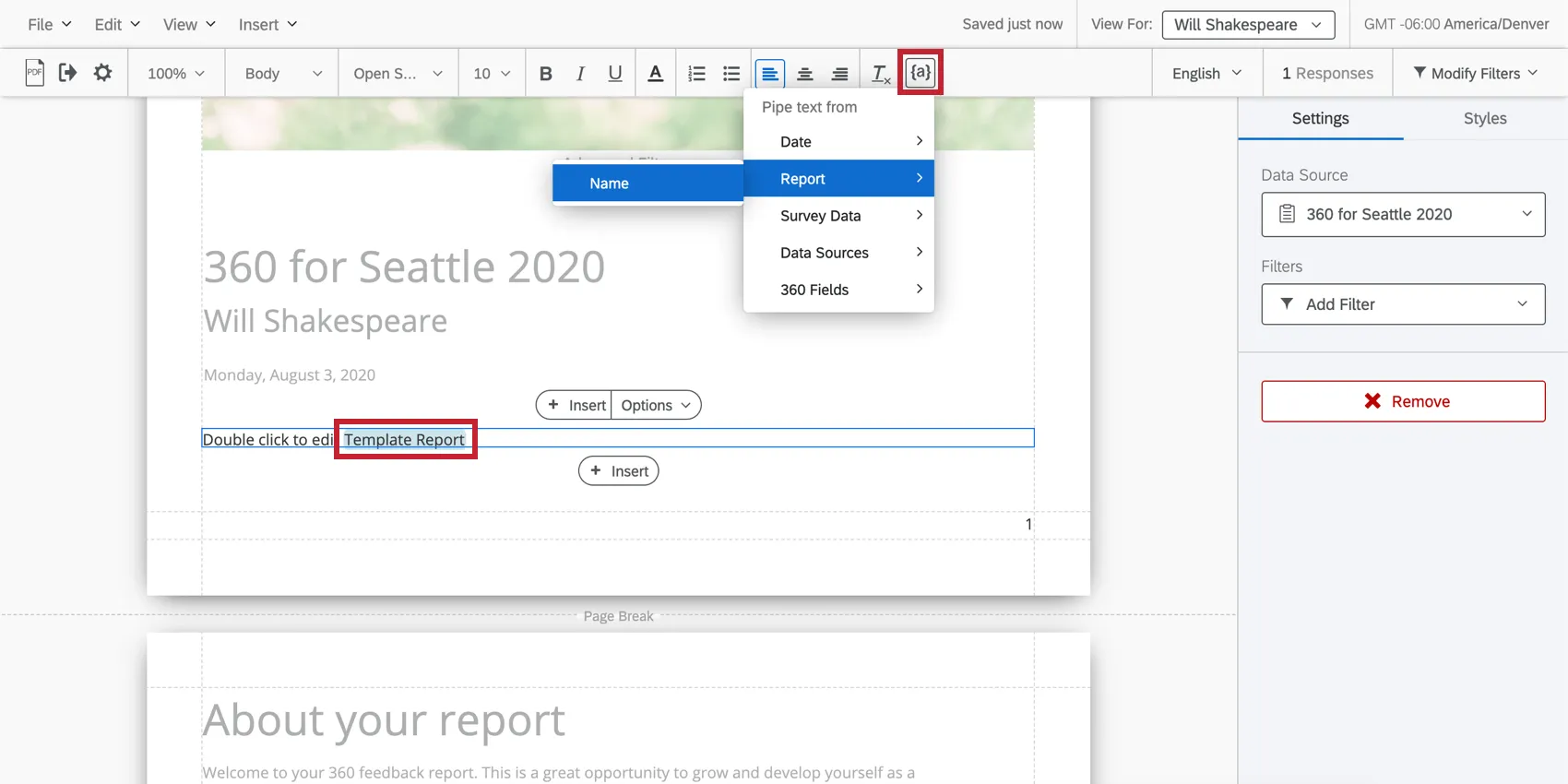The image size is (1568, 784).
Task: Apply underline formatting
Action: (615, 74)
